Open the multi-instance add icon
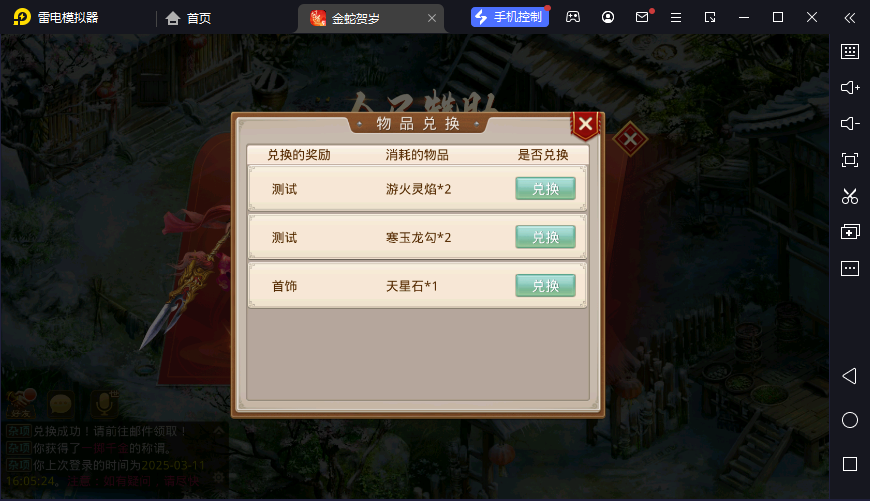This screenshot has width=870, height=501. tap(849, 232)
